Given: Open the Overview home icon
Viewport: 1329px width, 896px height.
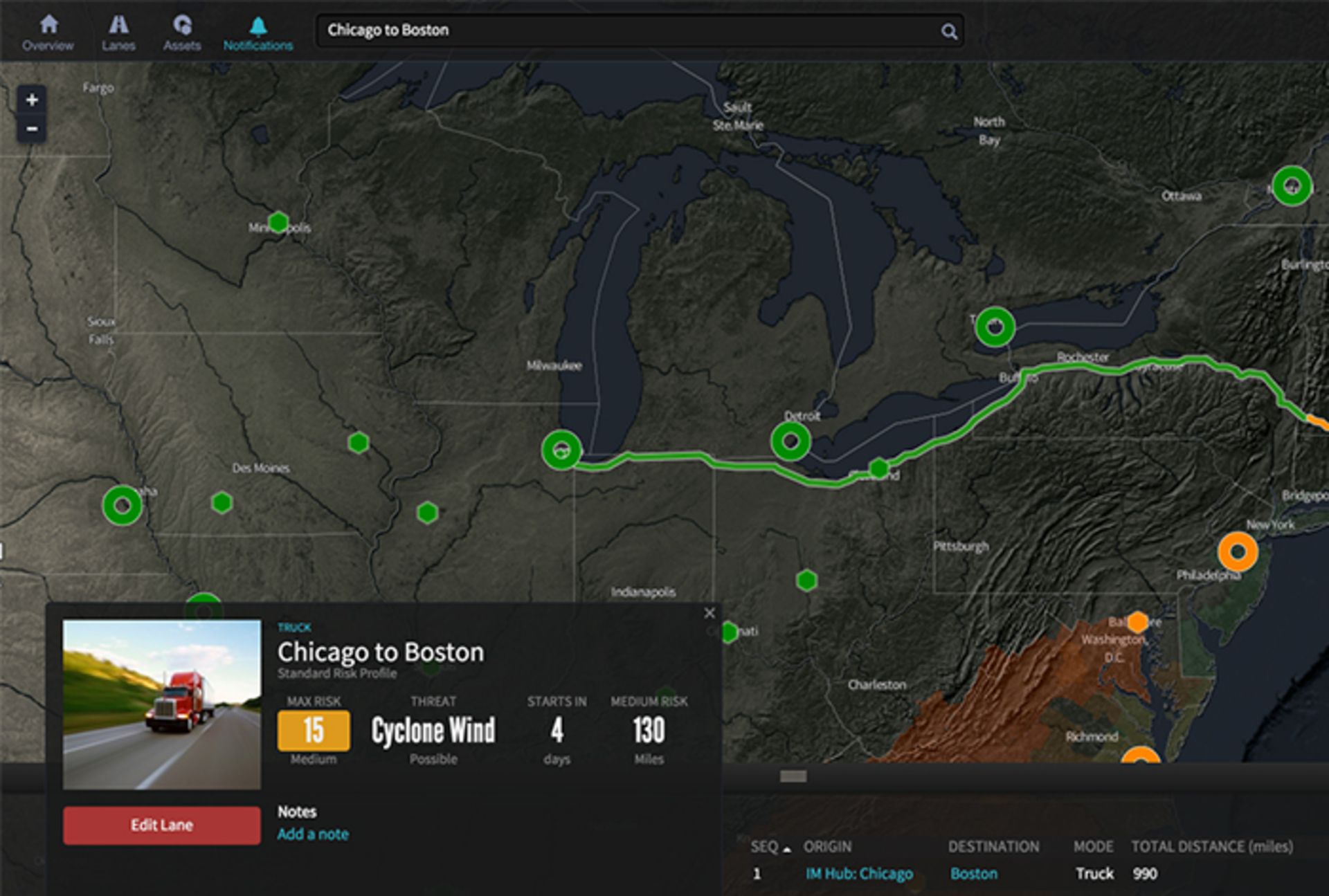Looking at the screenshot, I should [x=48, y=26].
